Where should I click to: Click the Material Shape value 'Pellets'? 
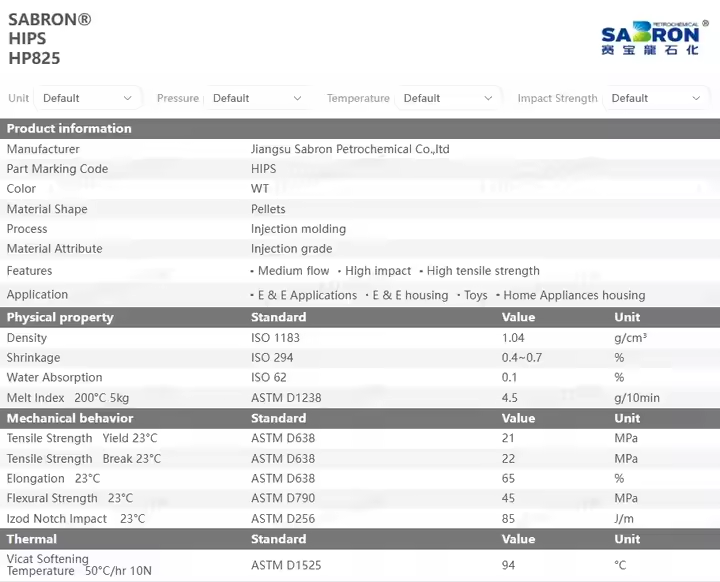click(x=268, y=209)
